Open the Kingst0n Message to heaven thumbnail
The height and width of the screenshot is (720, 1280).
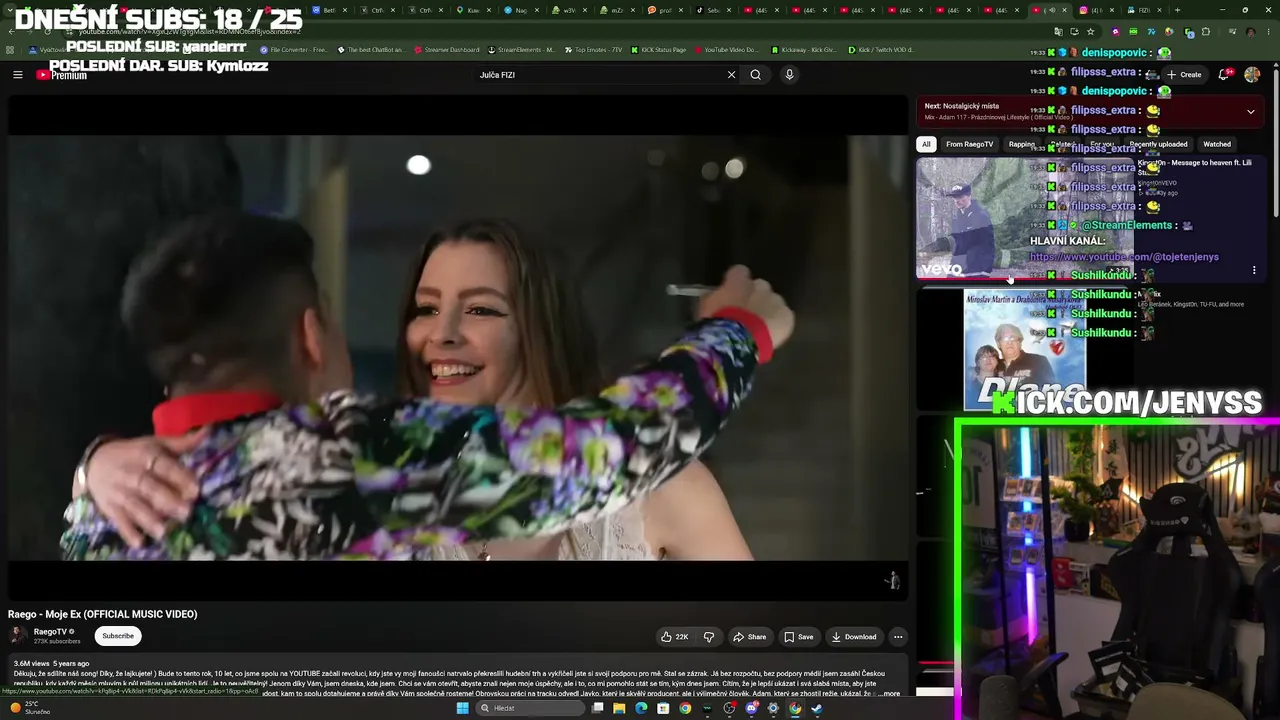tap(1024, 217)
